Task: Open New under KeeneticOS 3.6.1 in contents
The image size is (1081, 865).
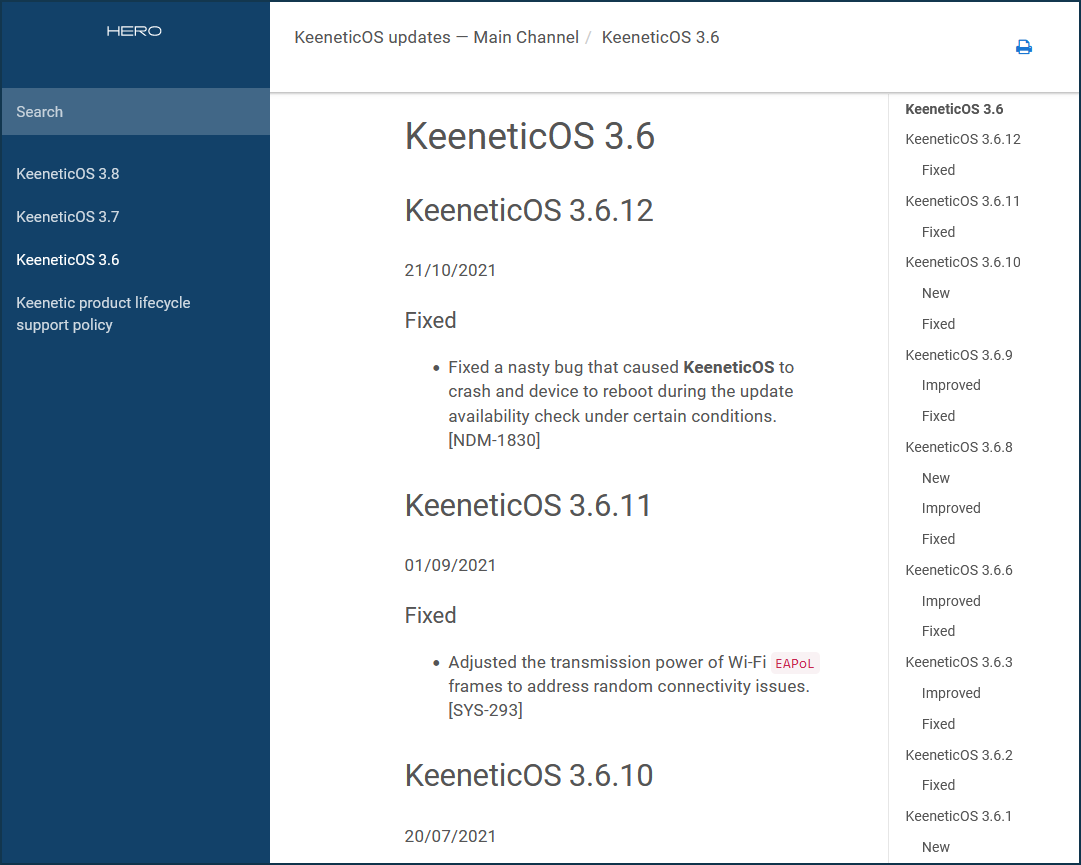Action: (x=936, y=847)
